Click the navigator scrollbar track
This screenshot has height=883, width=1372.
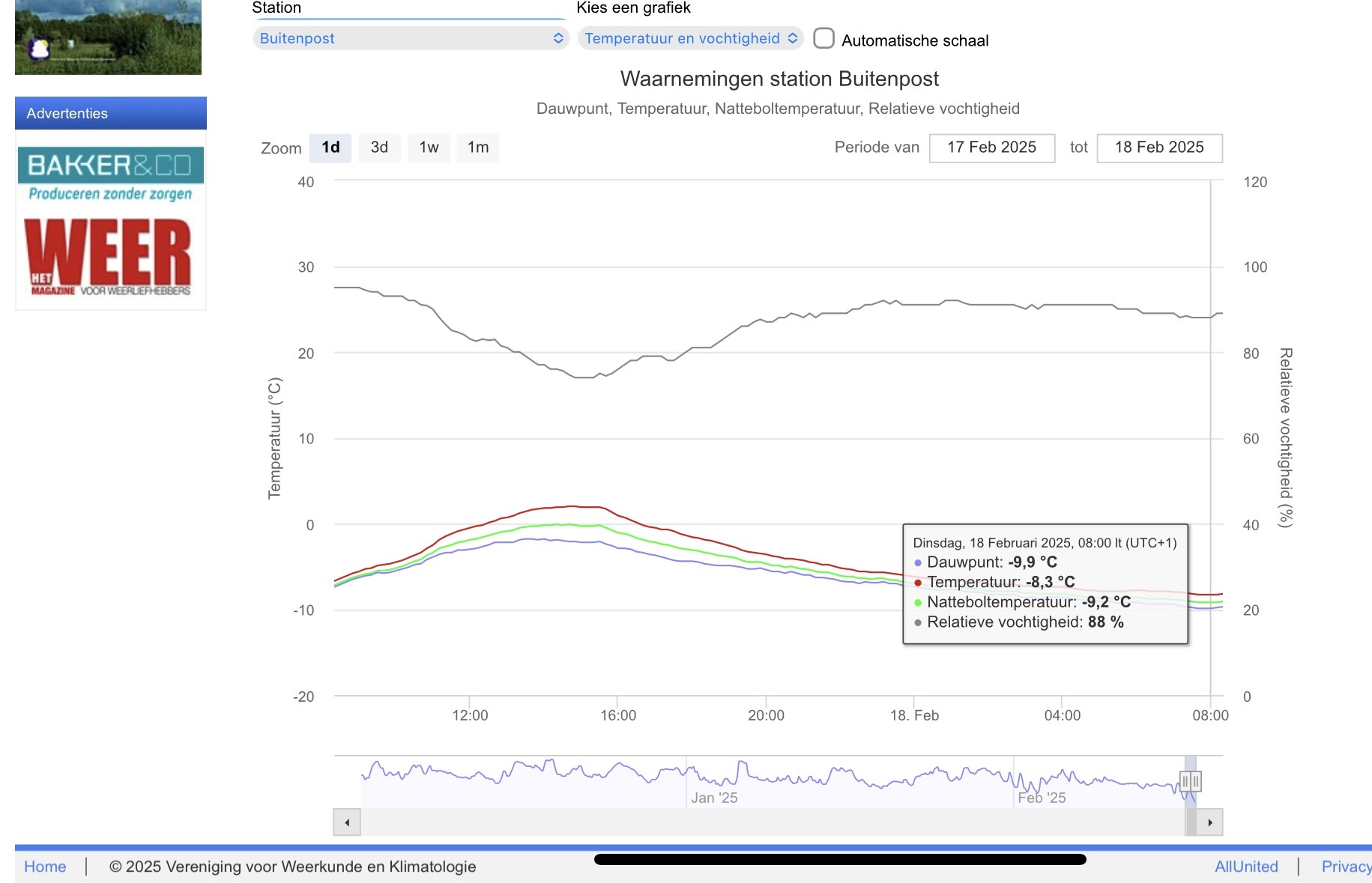pyautogui.click(x=749, y=822)
